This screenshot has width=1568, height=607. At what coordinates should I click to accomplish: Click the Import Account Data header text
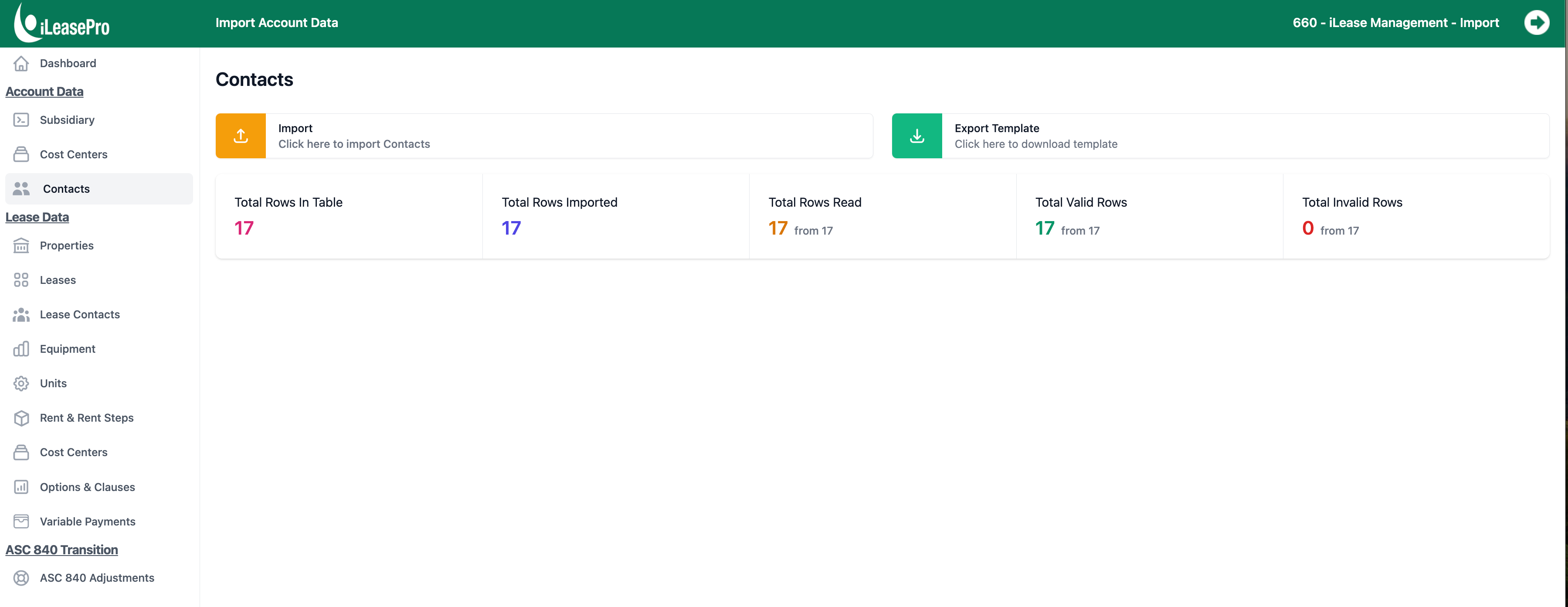[x=277, y=23]
